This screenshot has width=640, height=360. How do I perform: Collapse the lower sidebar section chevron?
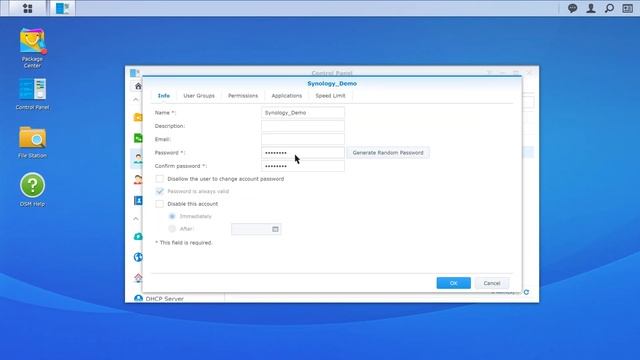point(136,219)
